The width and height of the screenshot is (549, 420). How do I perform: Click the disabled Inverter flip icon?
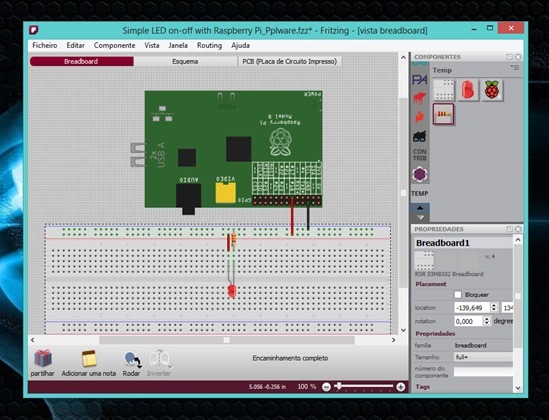coord(160,359)
